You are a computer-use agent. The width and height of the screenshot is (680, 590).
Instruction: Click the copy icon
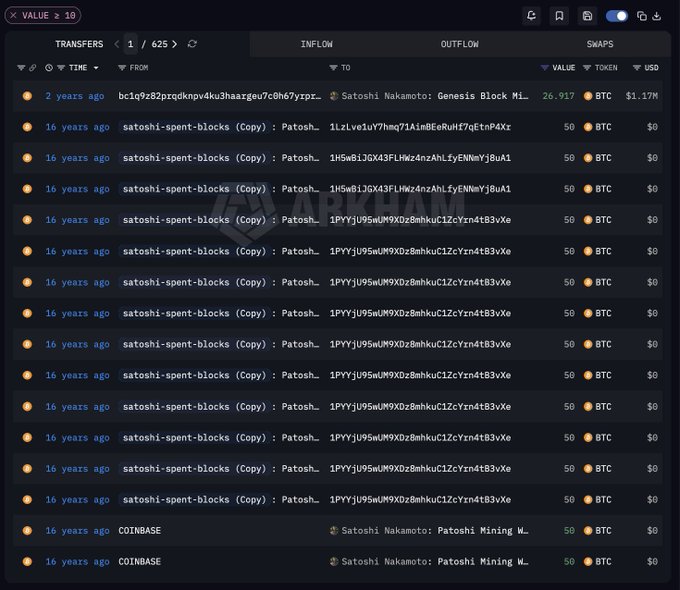(642, 16)
